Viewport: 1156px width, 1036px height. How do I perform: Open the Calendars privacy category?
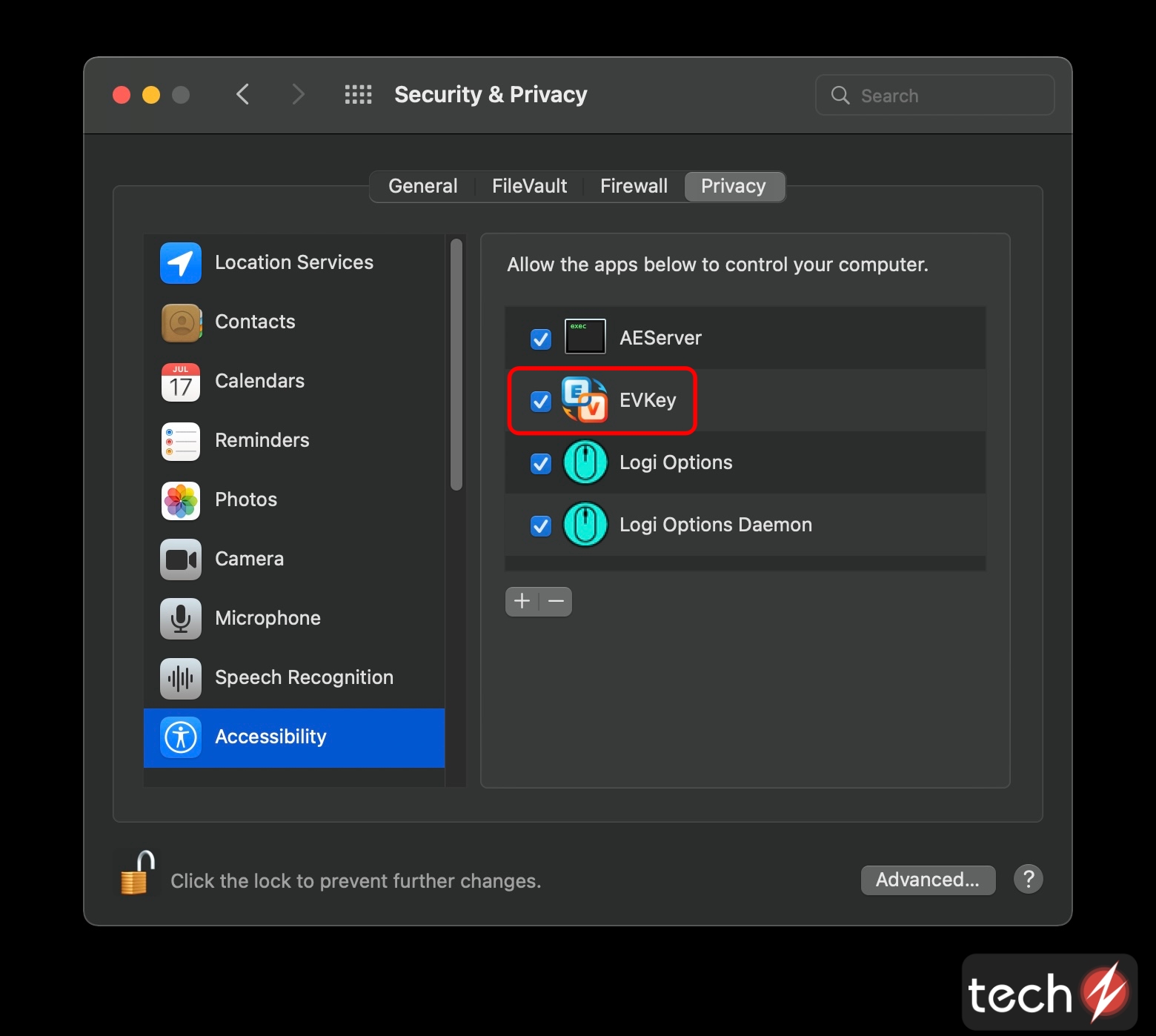pos(259,381)
